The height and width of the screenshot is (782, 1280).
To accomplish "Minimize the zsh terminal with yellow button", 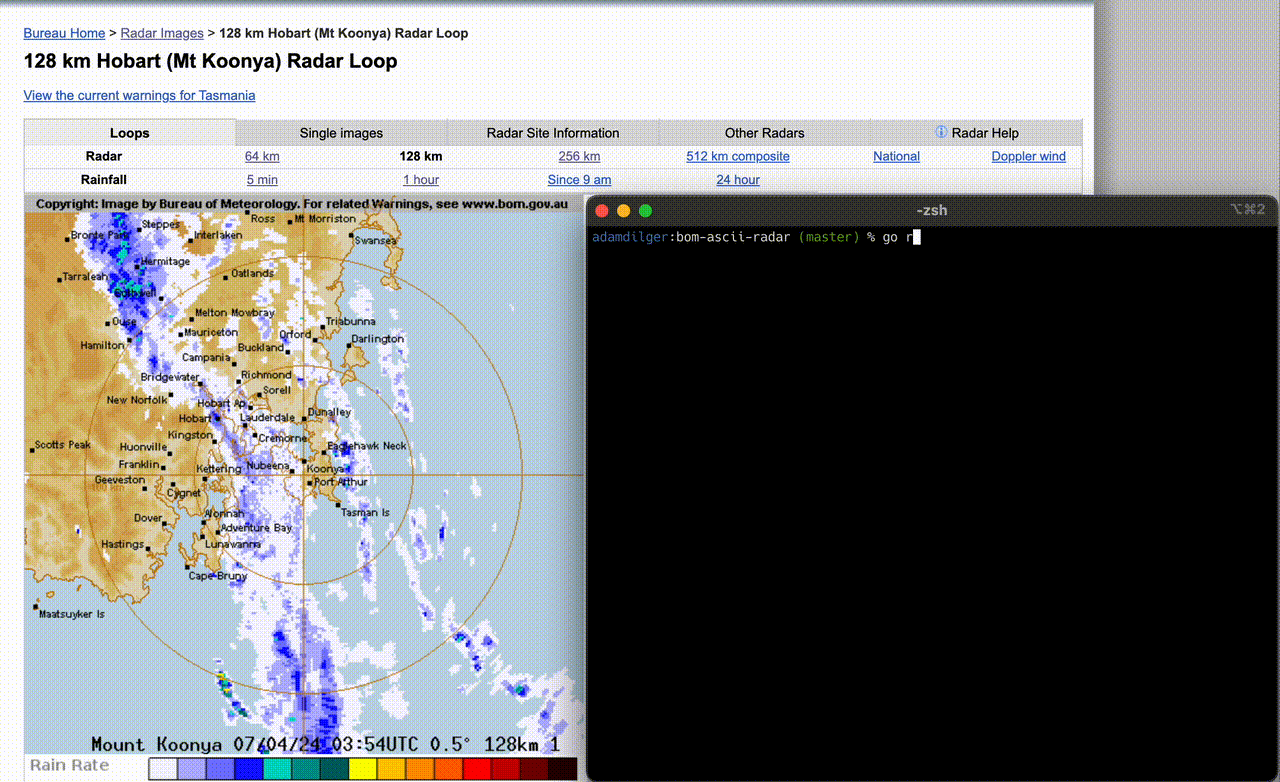I will (623, 210).
